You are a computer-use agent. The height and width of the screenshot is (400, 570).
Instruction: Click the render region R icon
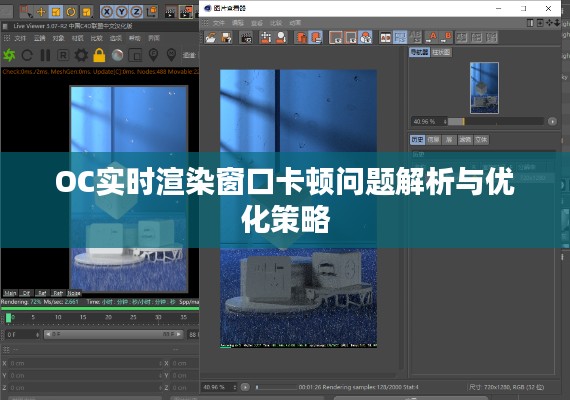tap(63, 55)
